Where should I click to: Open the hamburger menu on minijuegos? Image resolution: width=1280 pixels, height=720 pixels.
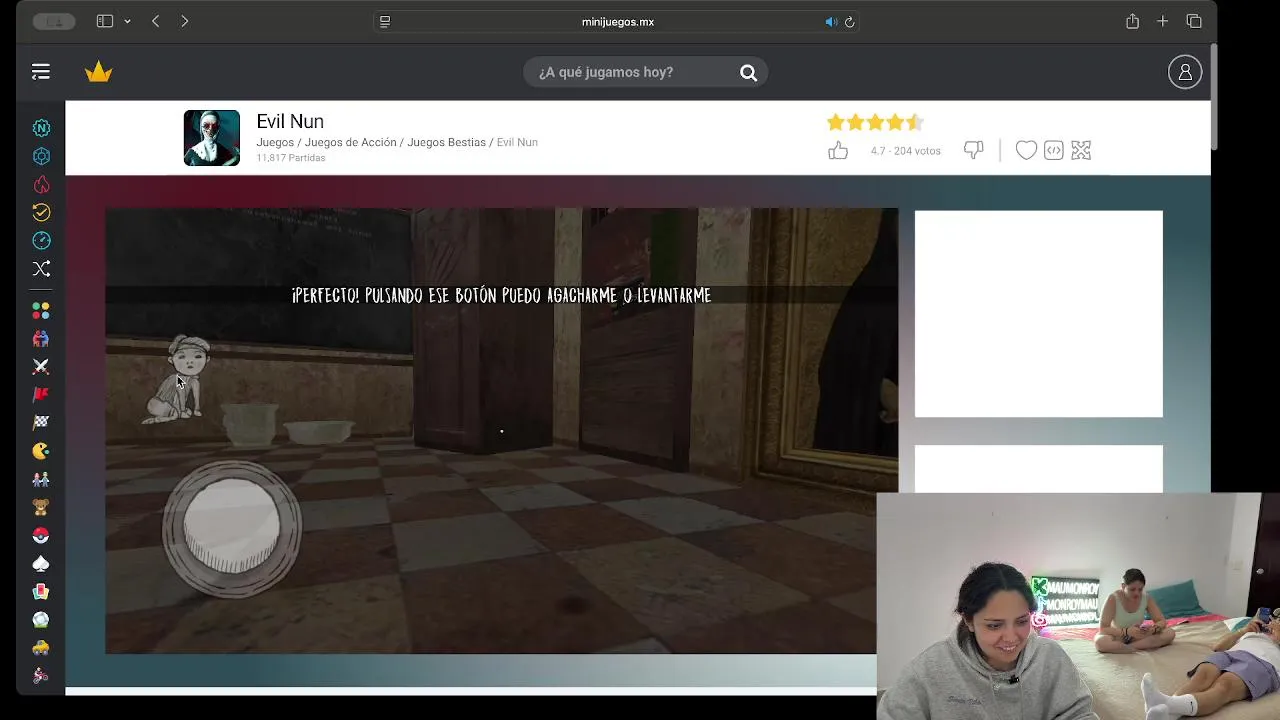(x=40, y=72)
